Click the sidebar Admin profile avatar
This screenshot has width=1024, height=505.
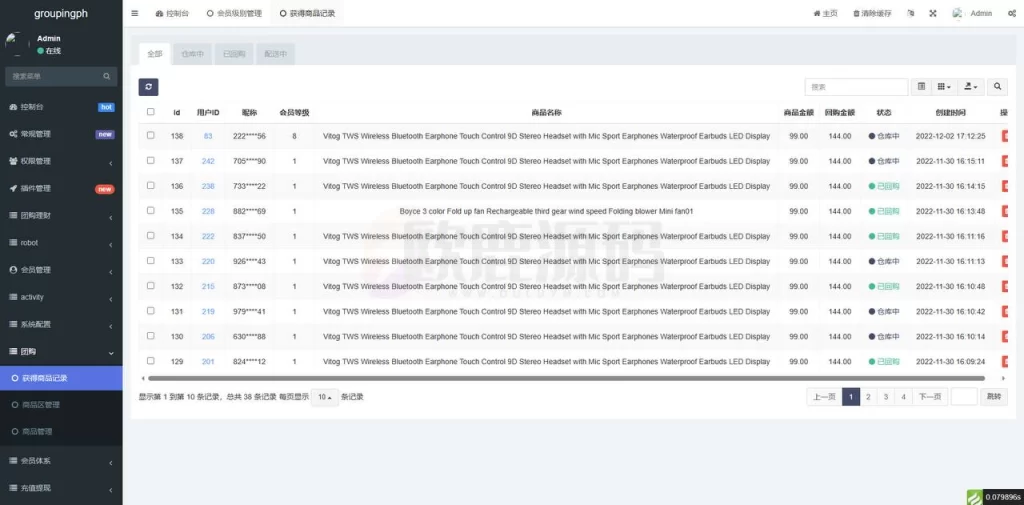tap(16, 44)
